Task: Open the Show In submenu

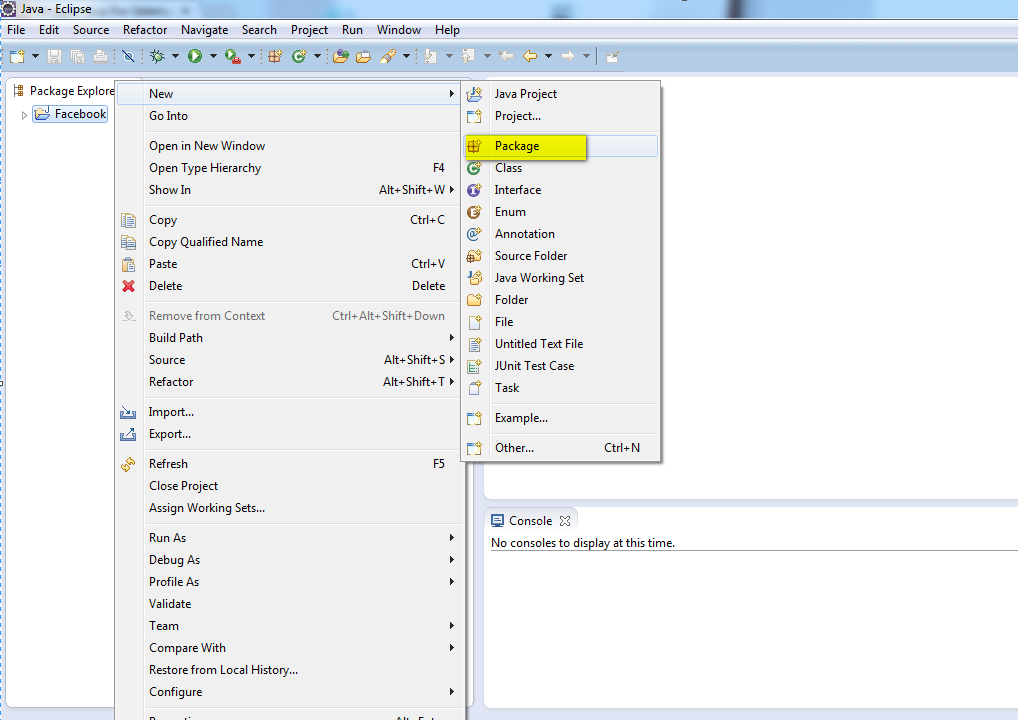Action: click(170, 189)
